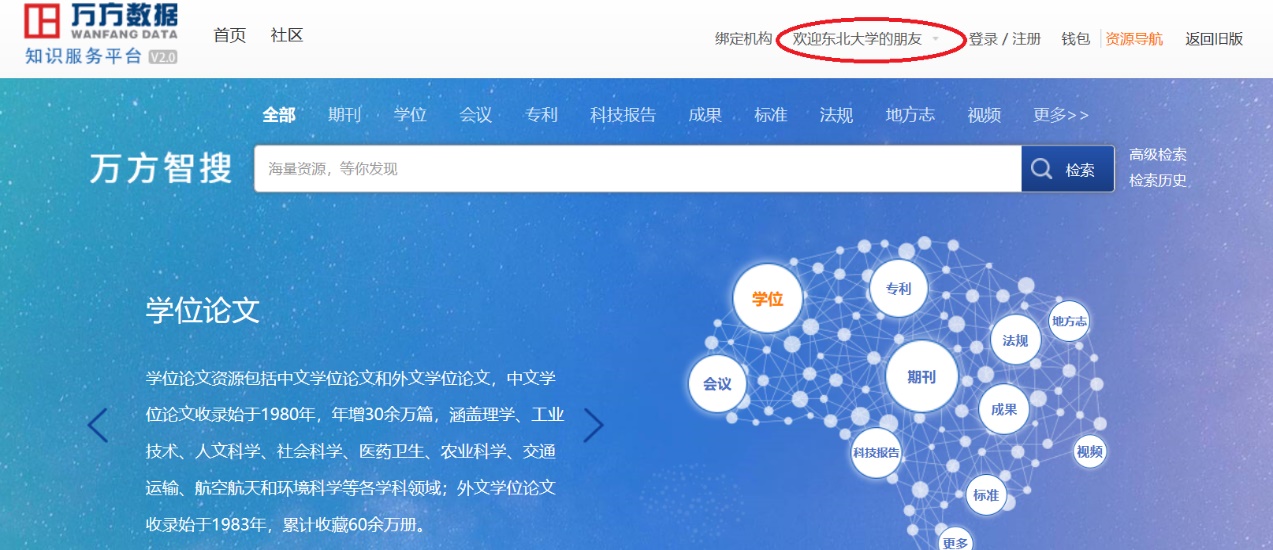Select the 期刊 bubble in brain graphic
The height and width of the screenshot is (550, 1273).
(x=921, y=377)
